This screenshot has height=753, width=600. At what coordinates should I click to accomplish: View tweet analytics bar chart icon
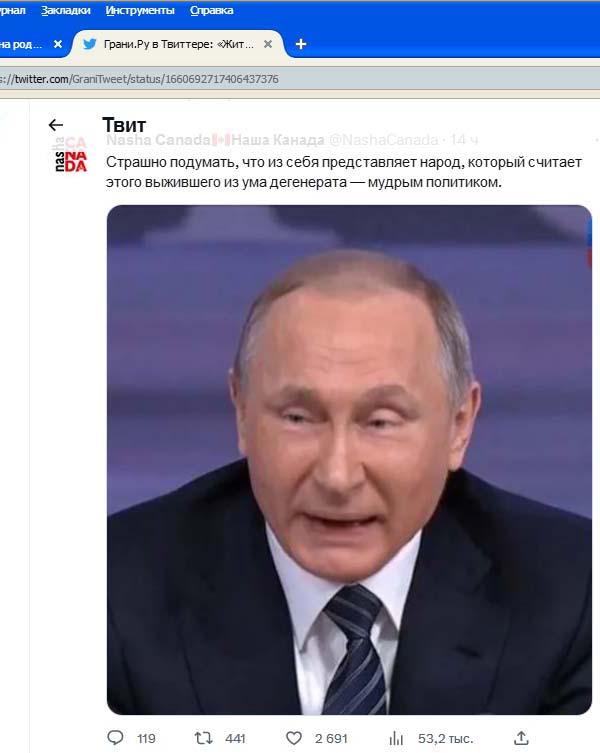[396, 738]
